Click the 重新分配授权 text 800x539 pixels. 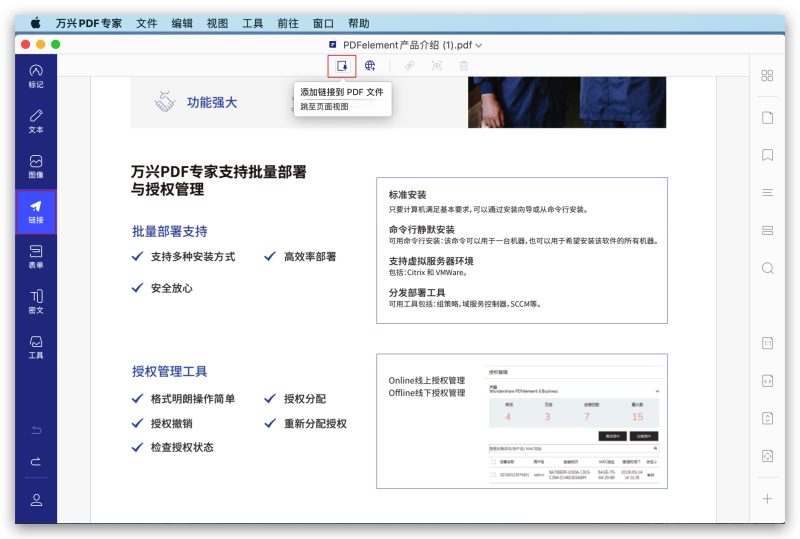[x=315, y=424]
